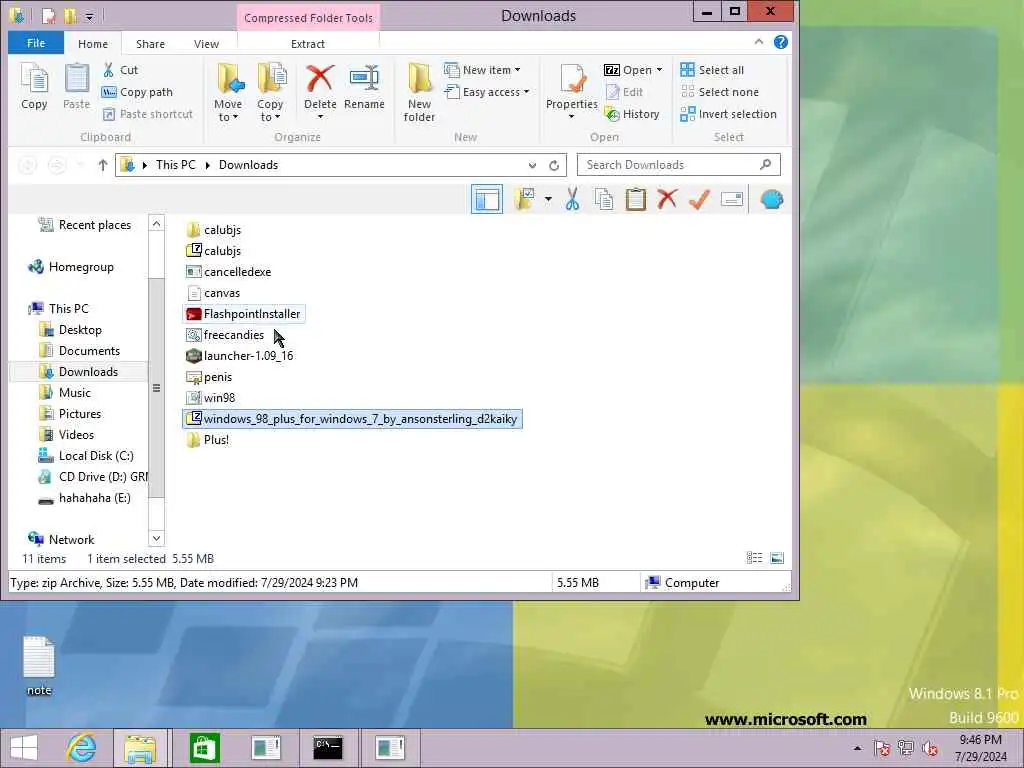This screenshot has width=1024, height=768.
Task: Click the Search Downloads field
Action: pos(678,165)
